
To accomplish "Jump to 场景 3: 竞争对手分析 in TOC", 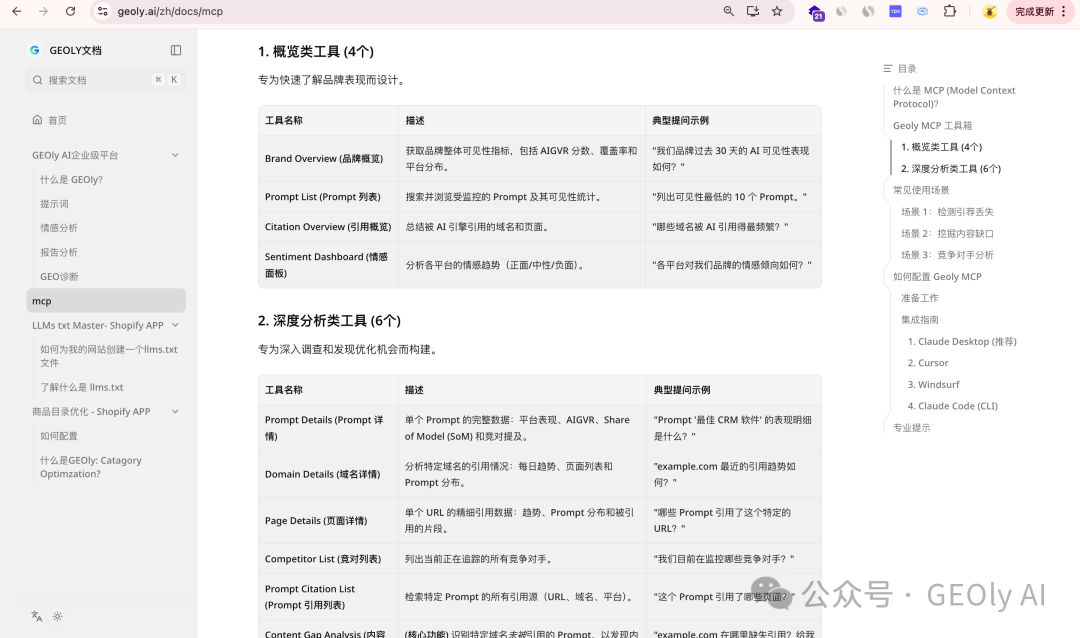I will tap(947, 255).
